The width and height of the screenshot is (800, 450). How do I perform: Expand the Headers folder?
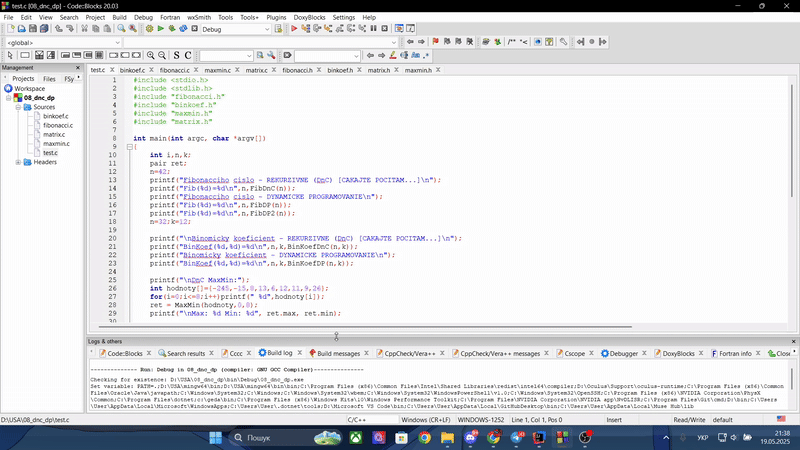[x=18, y=162]
